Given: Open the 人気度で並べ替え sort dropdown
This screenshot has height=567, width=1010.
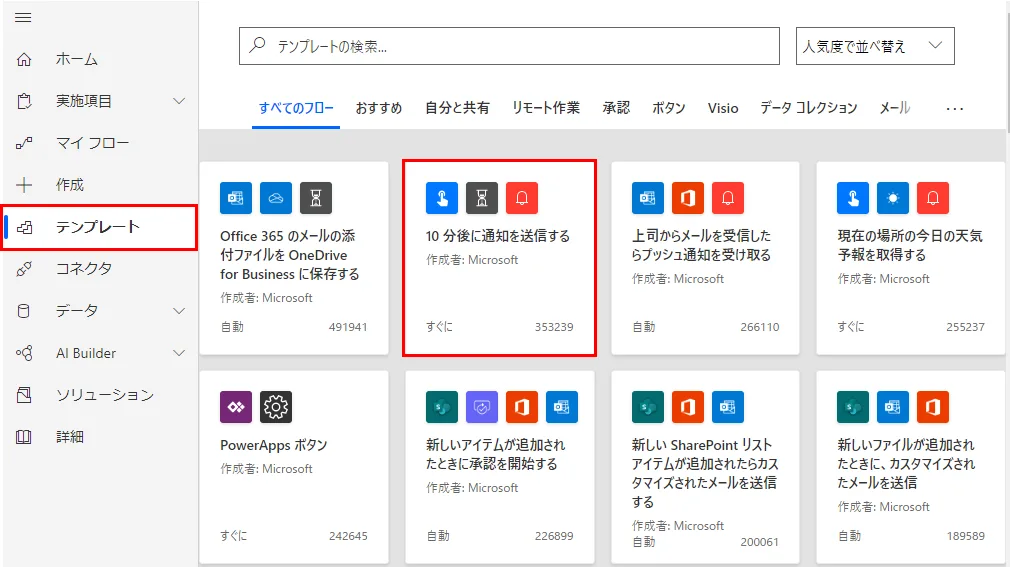Looking at the screenshot, I should point(875,46).
